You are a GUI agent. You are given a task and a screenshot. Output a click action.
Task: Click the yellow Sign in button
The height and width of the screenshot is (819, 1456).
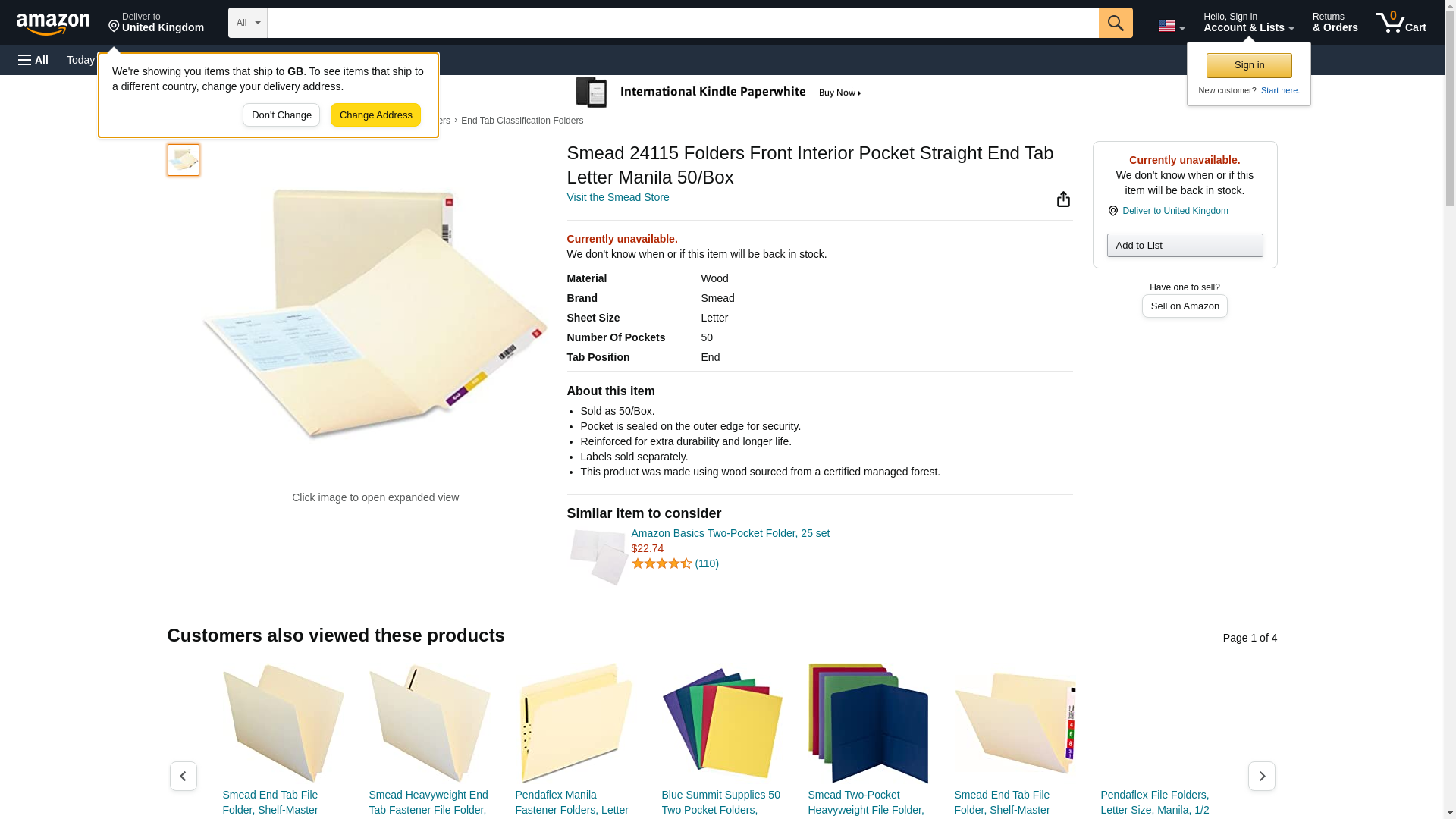(1249, 65)
